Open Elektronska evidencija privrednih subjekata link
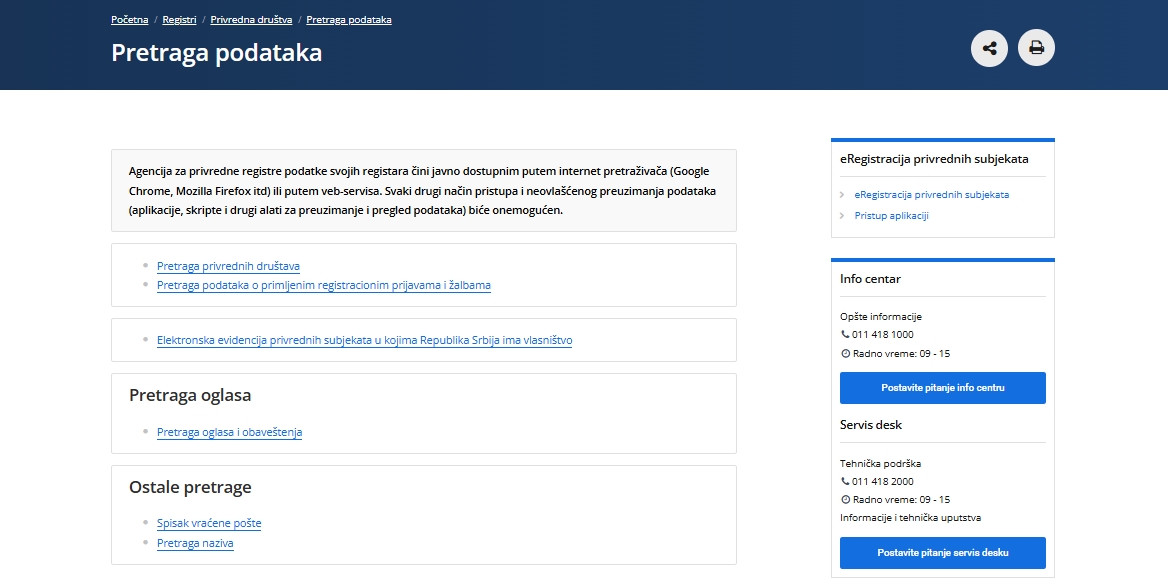Viewport: 1168px width, 585px height. pos(364,341)
